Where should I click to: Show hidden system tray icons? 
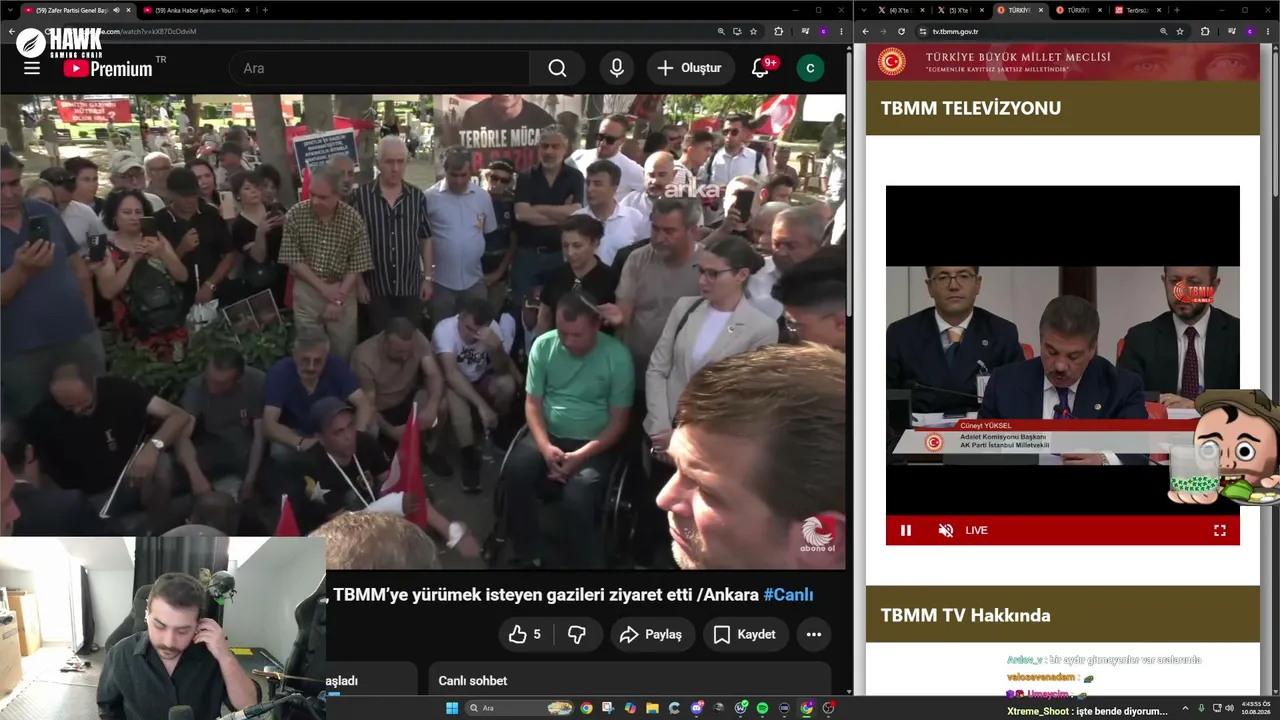click(x=1187, y=708)
